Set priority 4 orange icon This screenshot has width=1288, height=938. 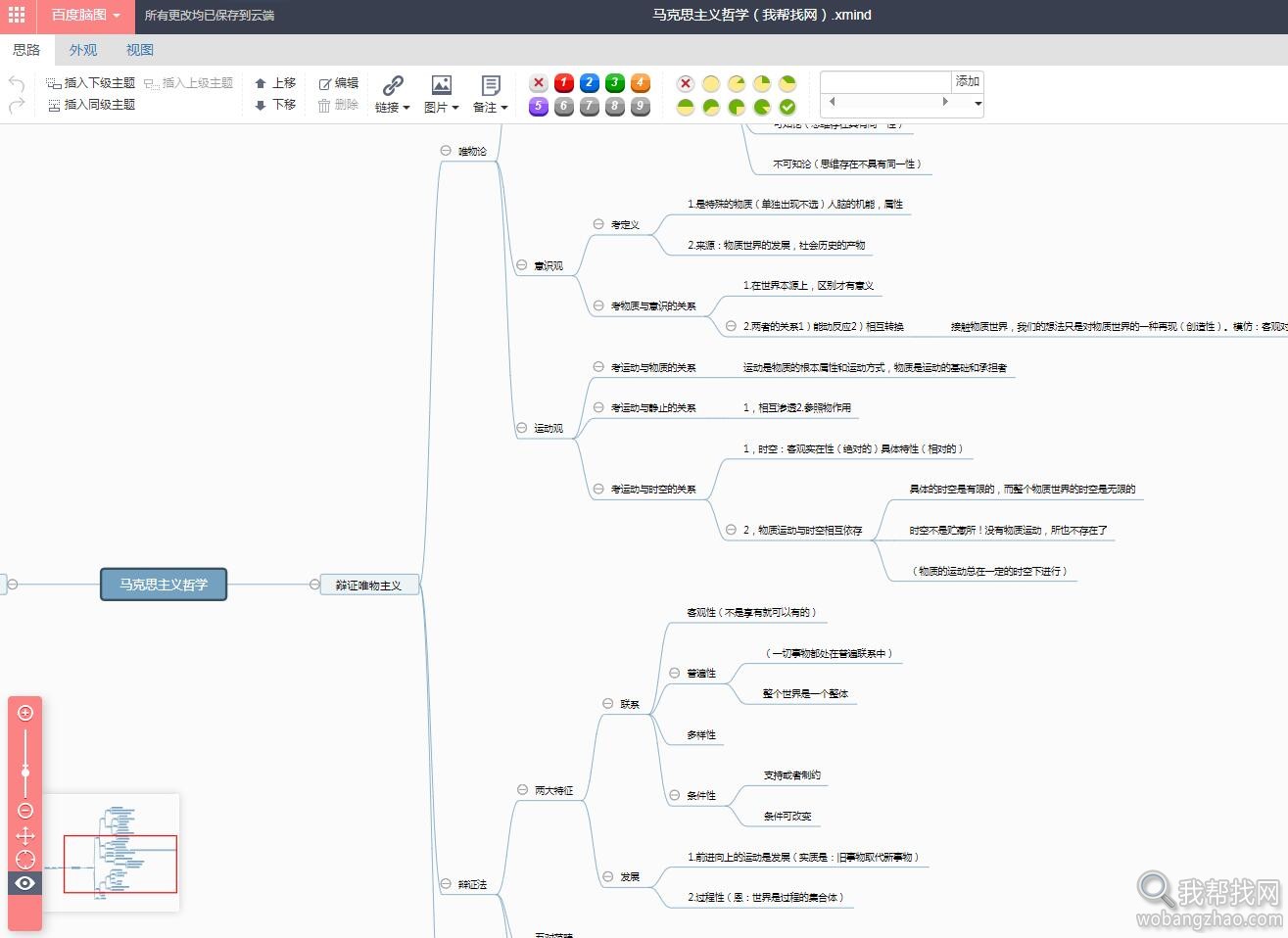pos(641,83)
